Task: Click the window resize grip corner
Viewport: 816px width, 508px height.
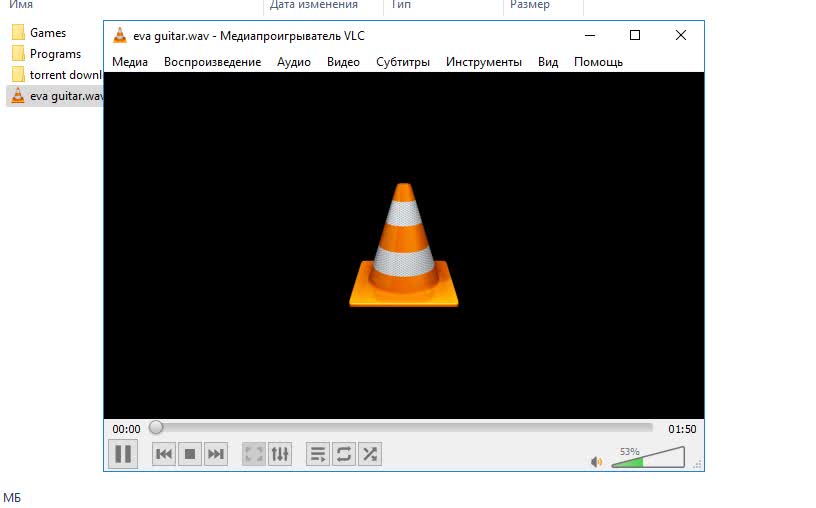Action: [698, 464]
